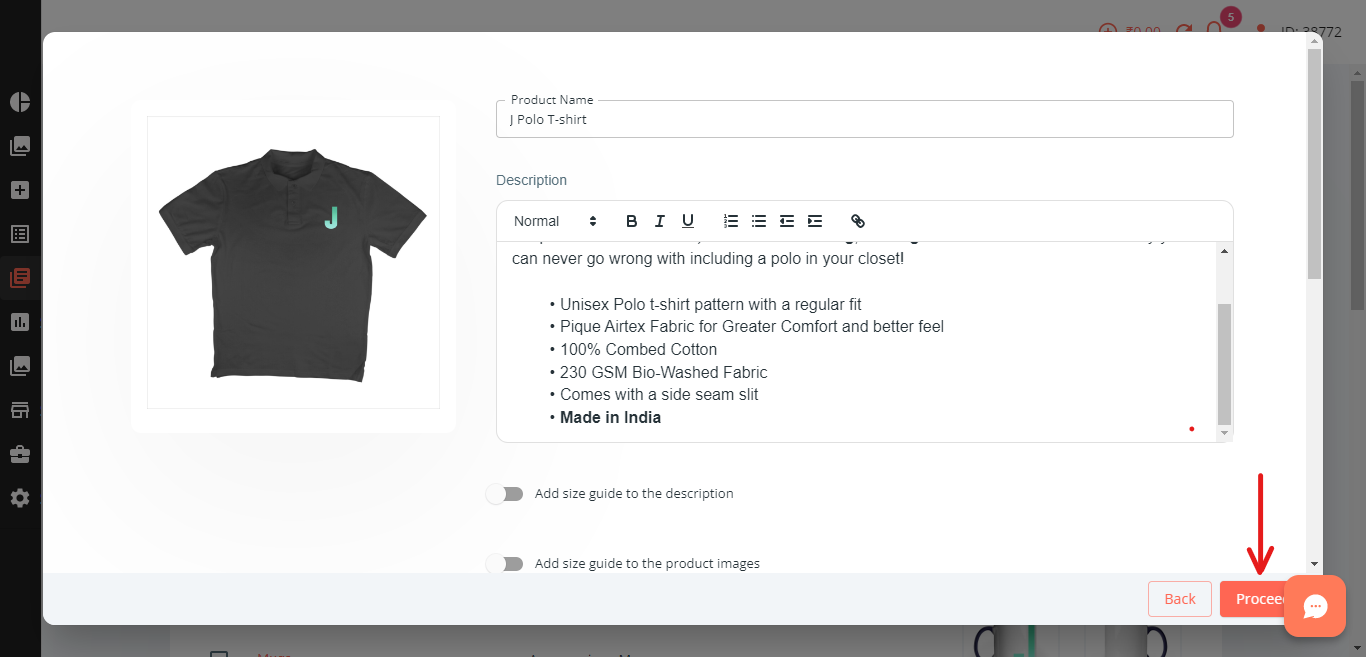1366x657 pixels.
Task: Open the dashboard pie-chart sidebar item
Action: click(20, 102)
